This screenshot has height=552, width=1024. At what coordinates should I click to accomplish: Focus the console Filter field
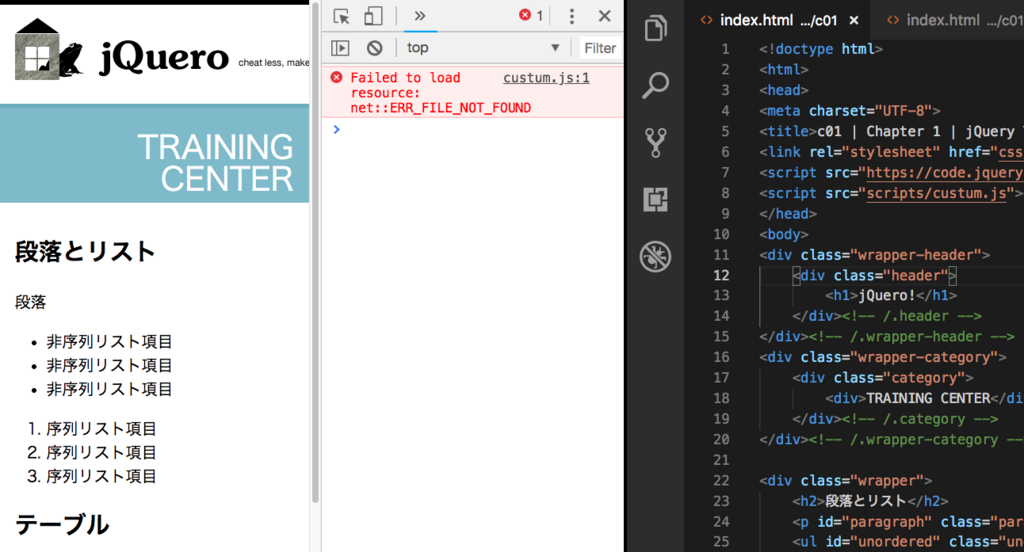click(x=600, y=48)
